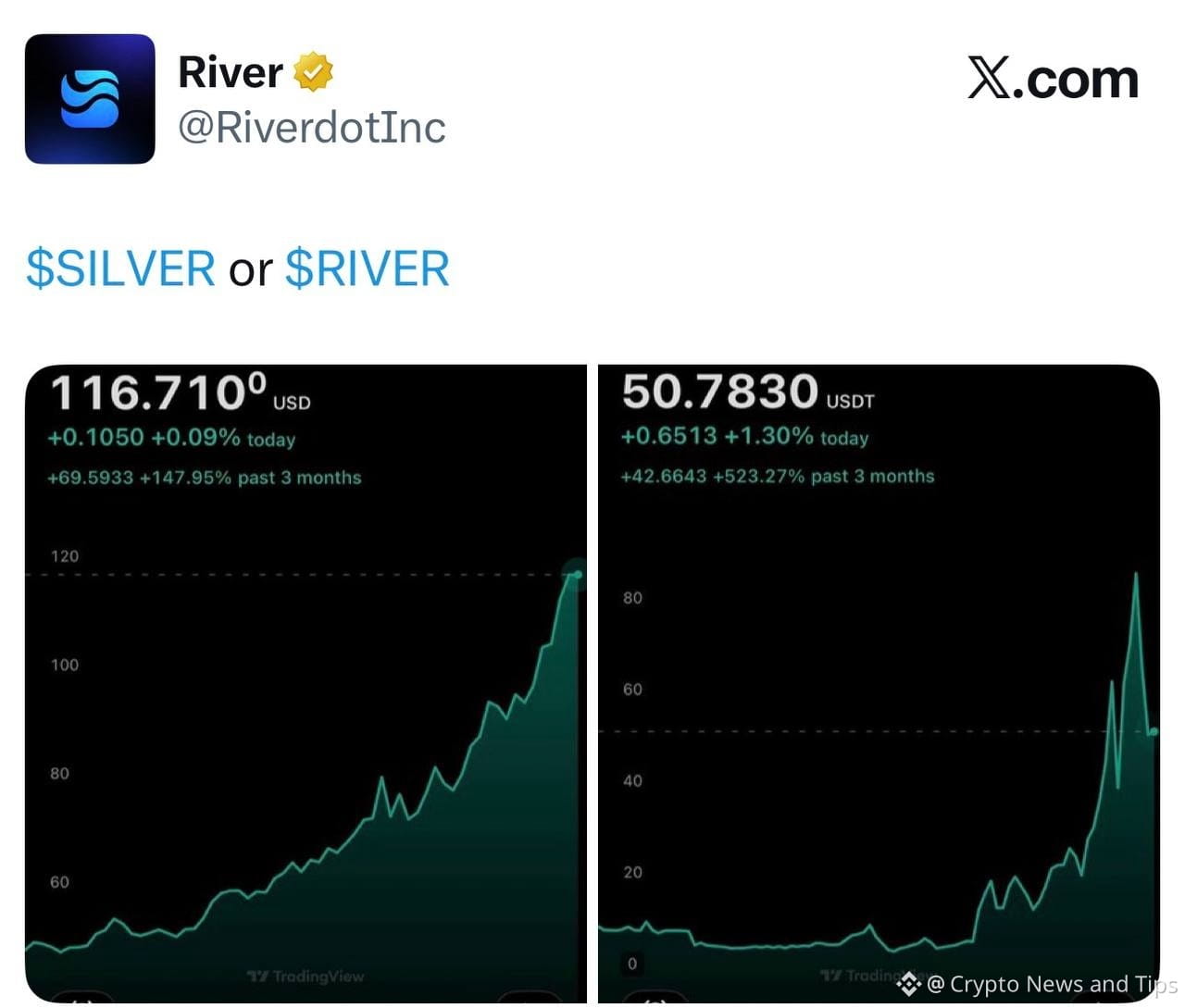The image size is (1185, 1008).
Task: Select +147.95% past 3 months text
Action: [x=250, y=478]
